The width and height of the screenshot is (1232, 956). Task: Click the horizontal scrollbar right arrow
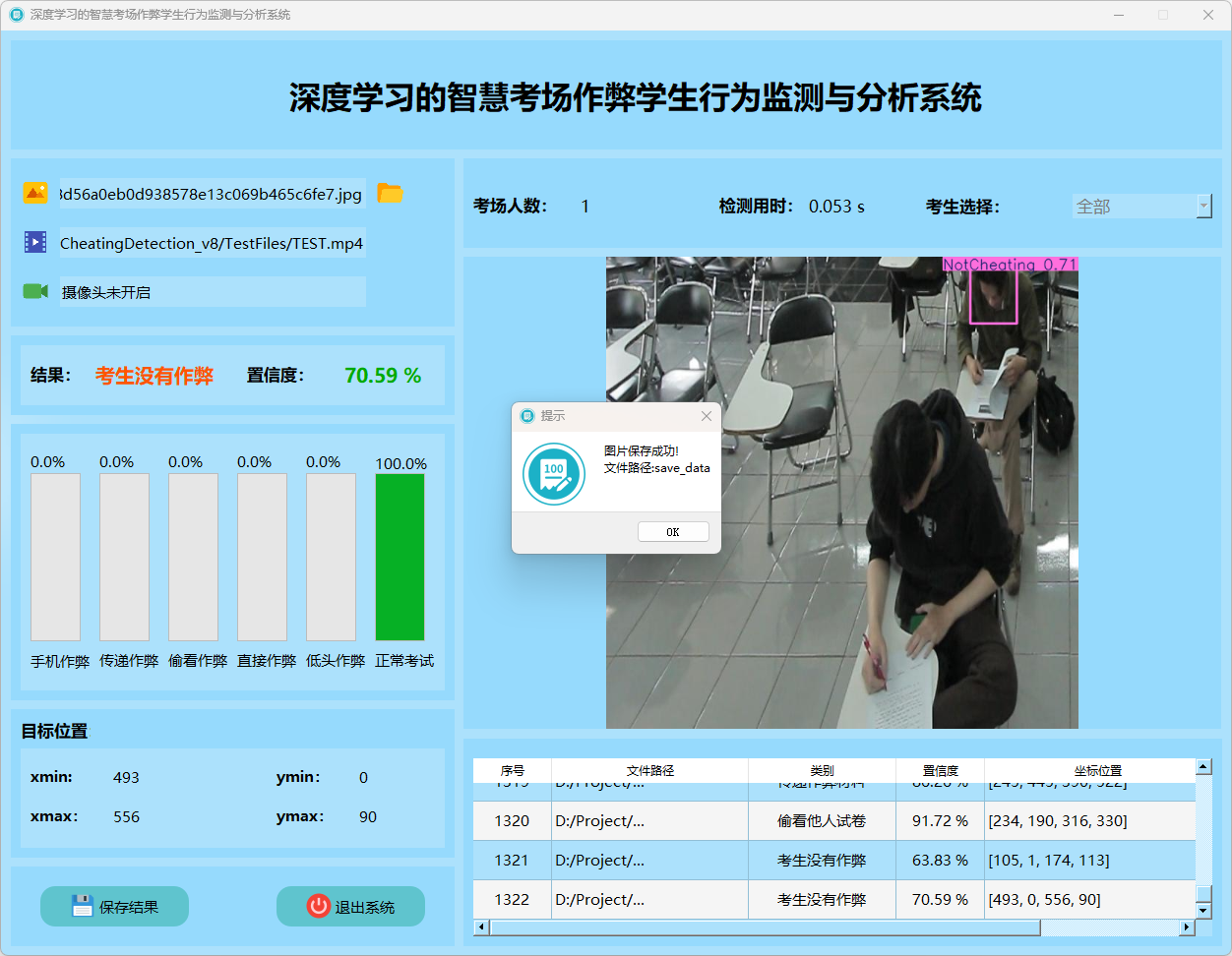(1187, 927)
